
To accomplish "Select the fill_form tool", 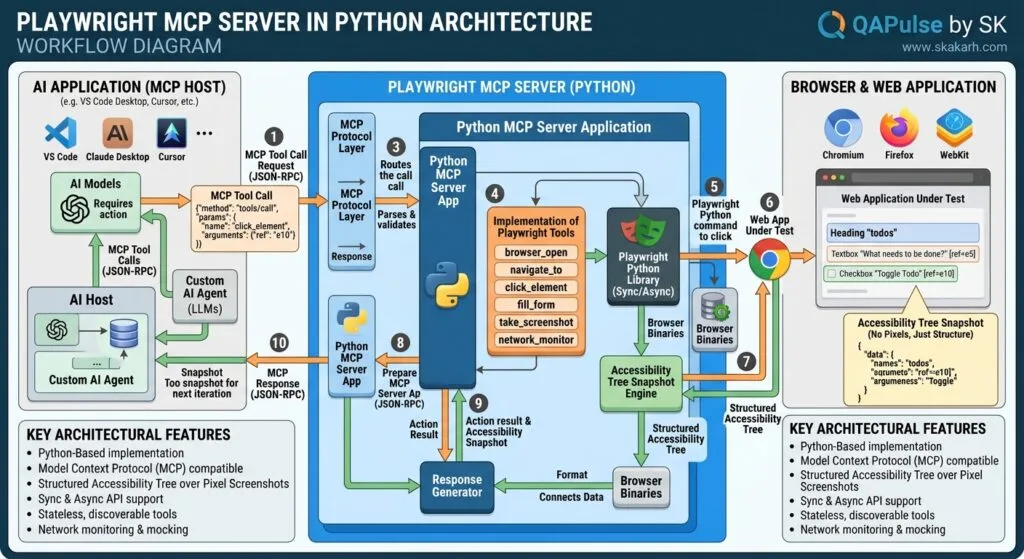I will (x=536, y=304).
